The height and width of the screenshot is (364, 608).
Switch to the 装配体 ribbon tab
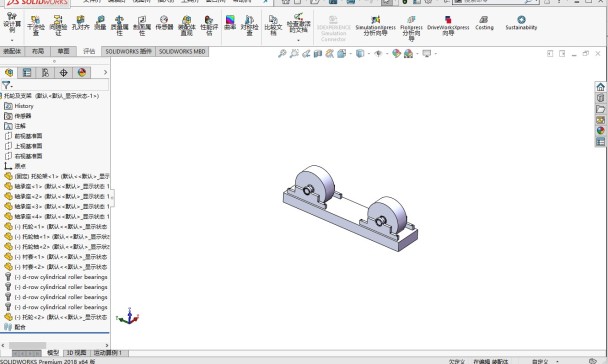[x=12, y=51]
